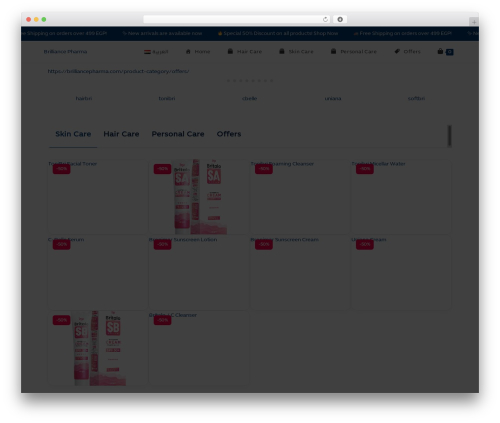This screenshot has width=500, height=423.
Task: Open the tonibri brand link
Action: (167, 99)
